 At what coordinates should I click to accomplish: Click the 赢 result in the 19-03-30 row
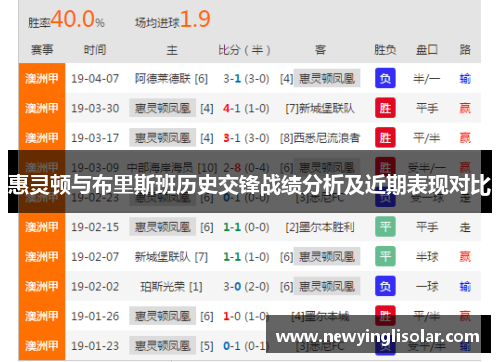click(465, 108)
